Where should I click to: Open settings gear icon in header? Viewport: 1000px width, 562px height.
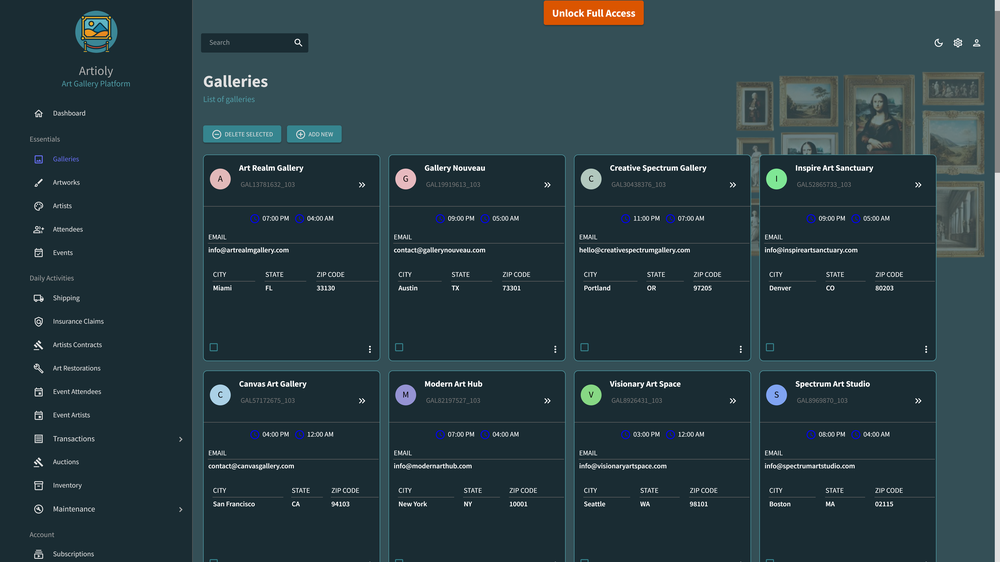958,43
